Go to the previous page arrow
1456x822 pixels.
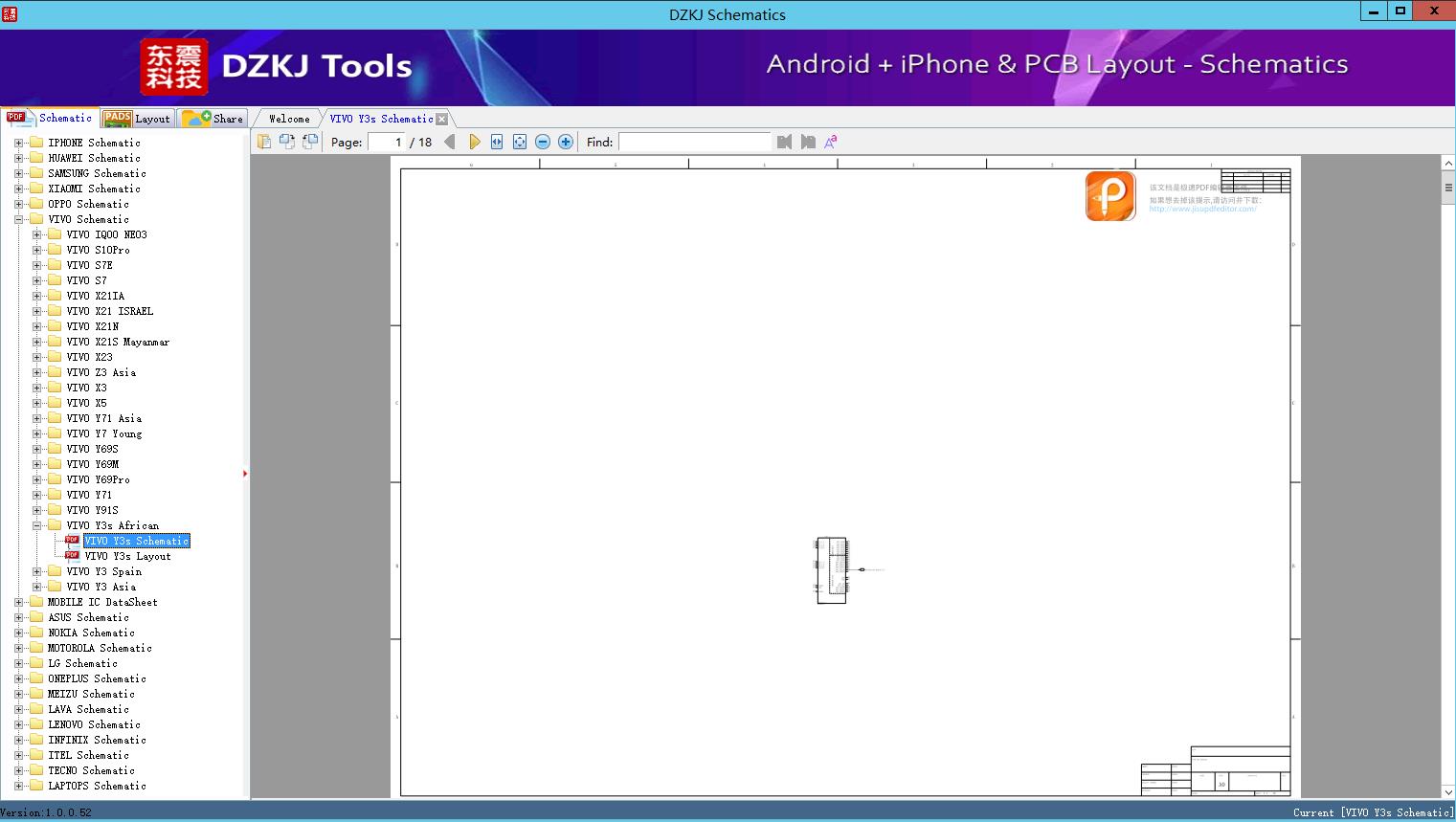450,142
